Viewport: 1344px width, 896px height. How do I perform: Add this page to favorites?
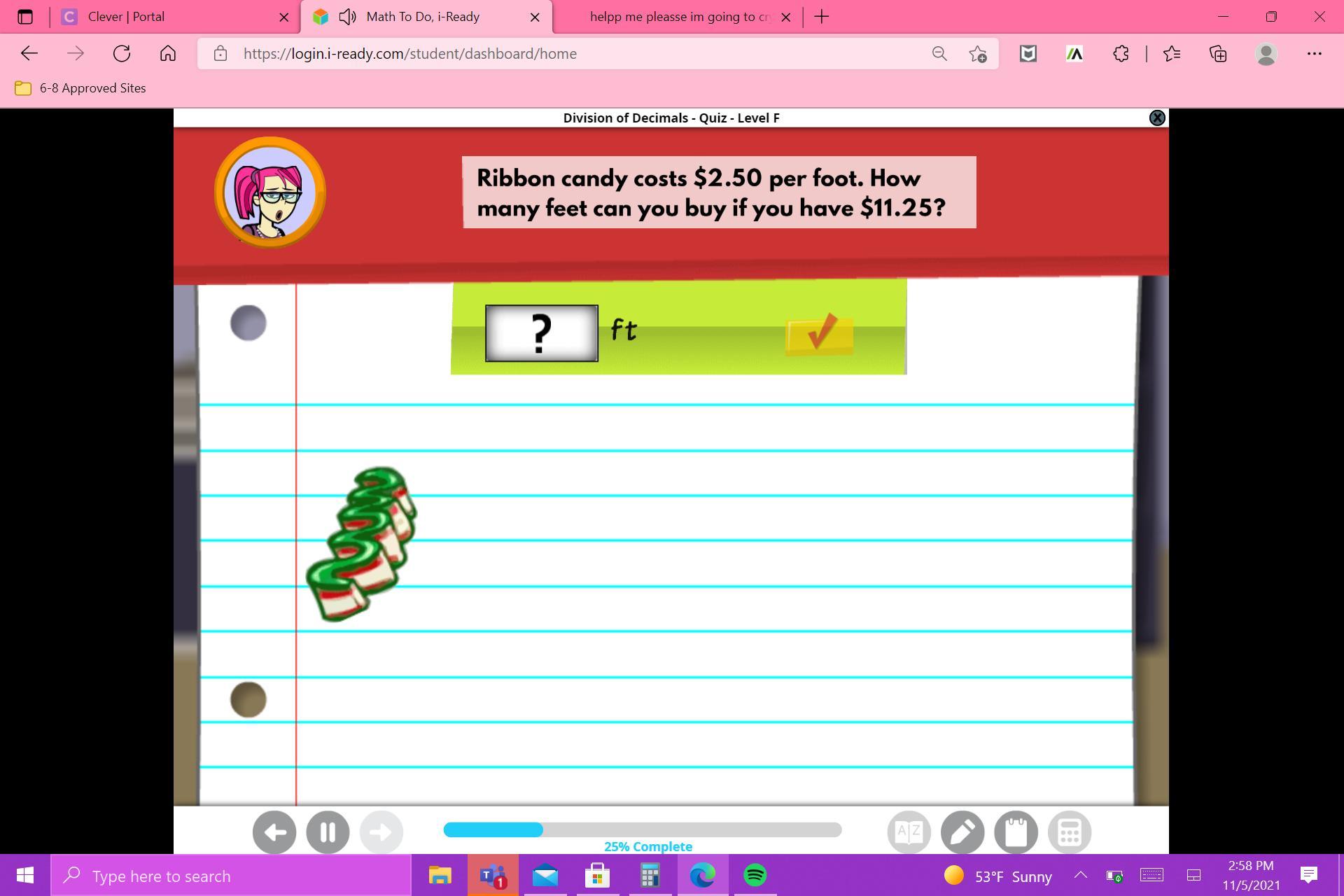pyautogui.click(x=978, y=54)
